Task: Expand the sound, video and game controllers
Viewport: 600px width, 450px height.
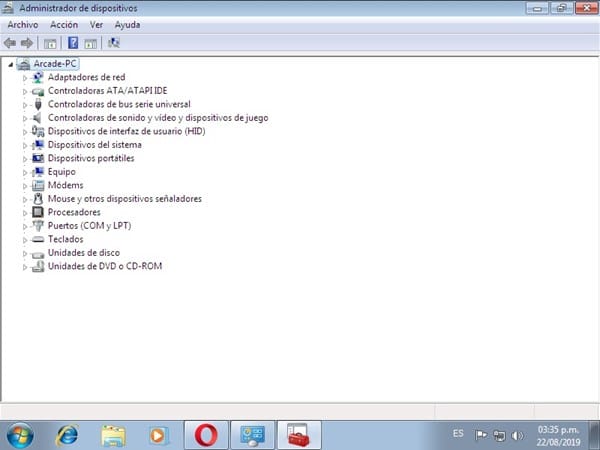Action: (x=25, y=119)
